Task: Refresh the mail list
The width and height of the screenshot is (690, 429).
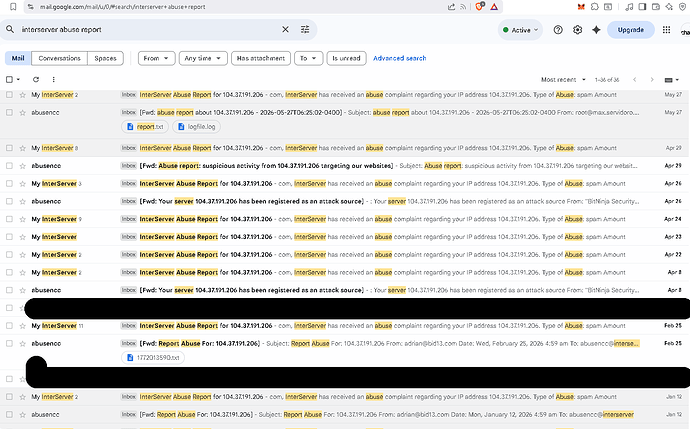Action: pyautogui.click(x=36, y=80)
